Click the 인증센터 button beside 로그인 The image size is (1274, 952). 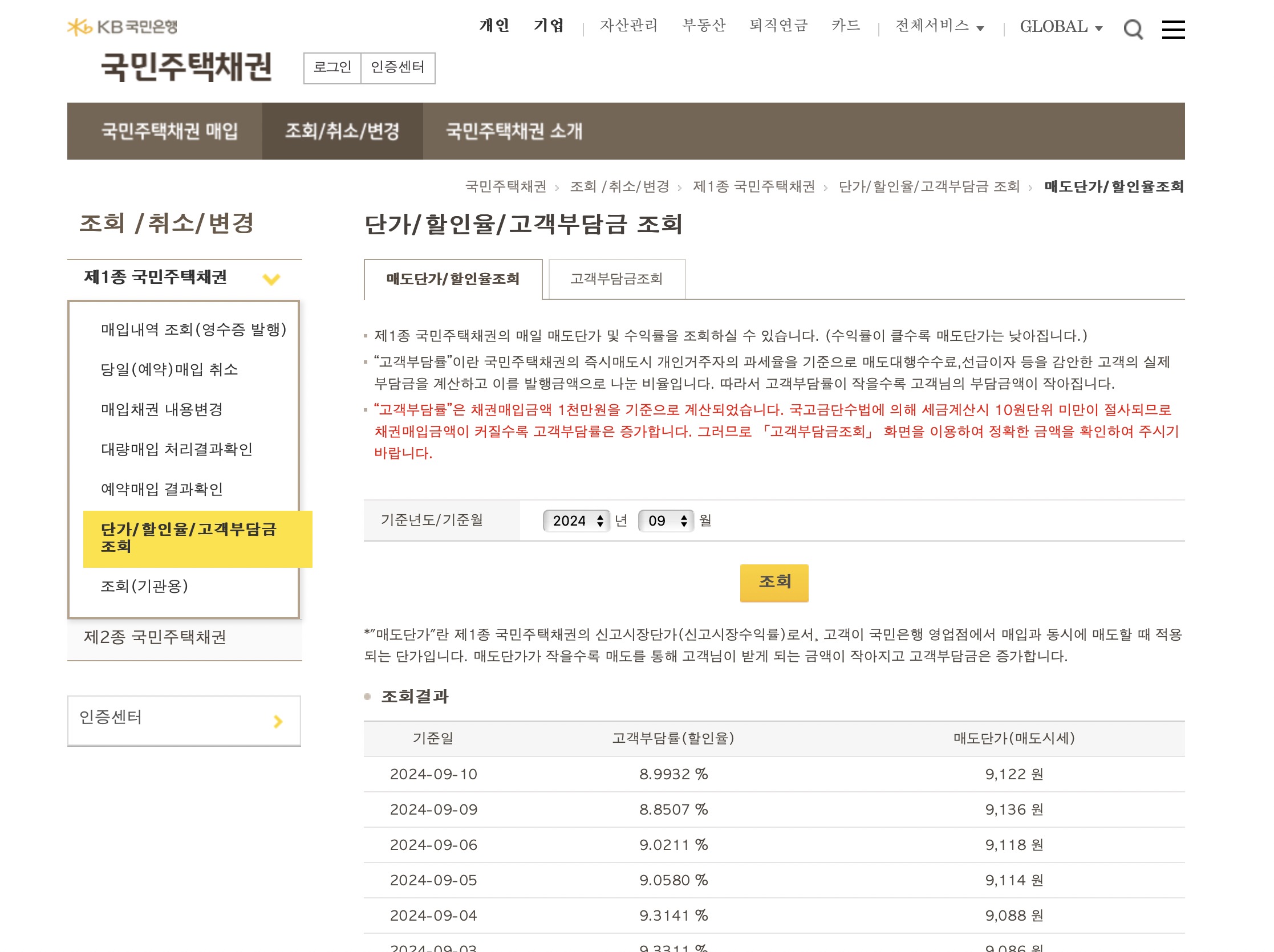397,68
